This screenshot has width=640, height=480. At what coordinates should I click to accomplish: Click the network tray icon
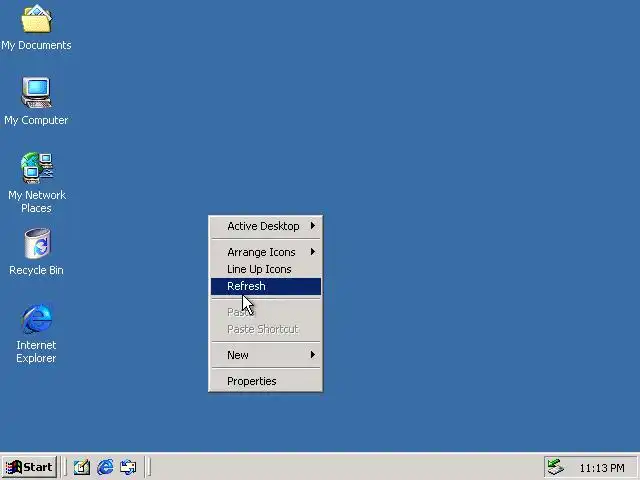(556, 467)
